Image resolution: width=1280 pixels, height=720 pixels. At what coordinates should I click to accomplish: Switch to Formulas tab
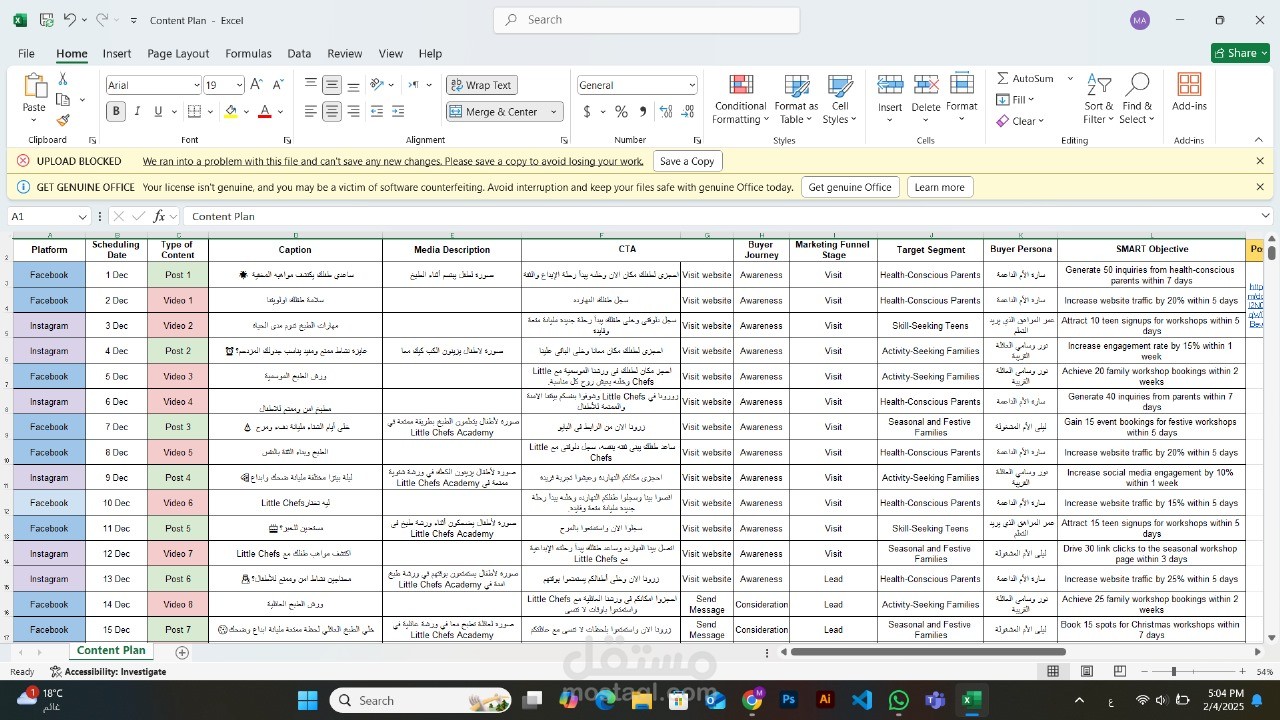pyautogui.click(x=248, y=54)
